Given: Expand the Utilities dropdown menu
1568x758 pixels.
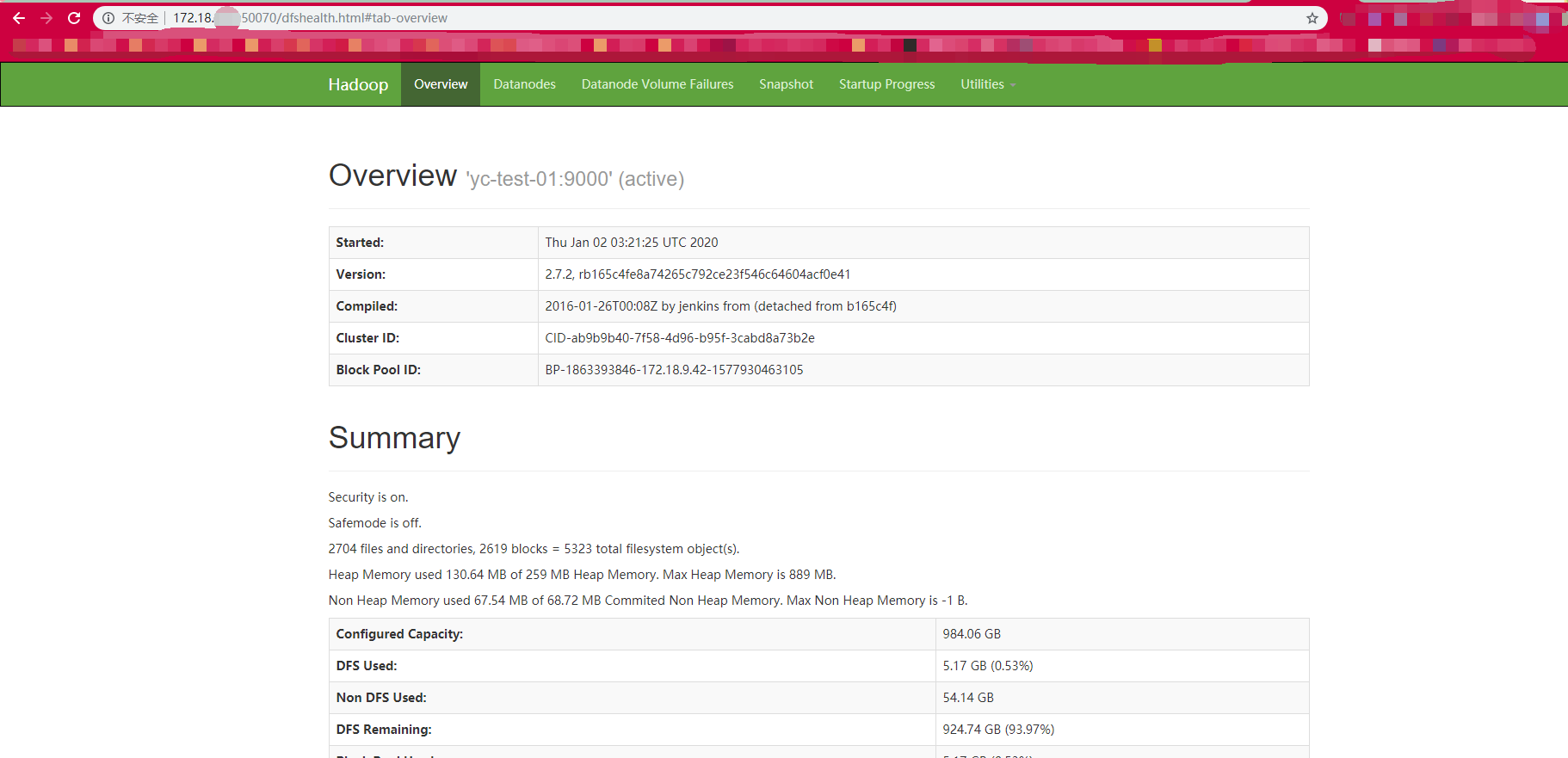Looking at the screenshot, I should tap(988, 84).
